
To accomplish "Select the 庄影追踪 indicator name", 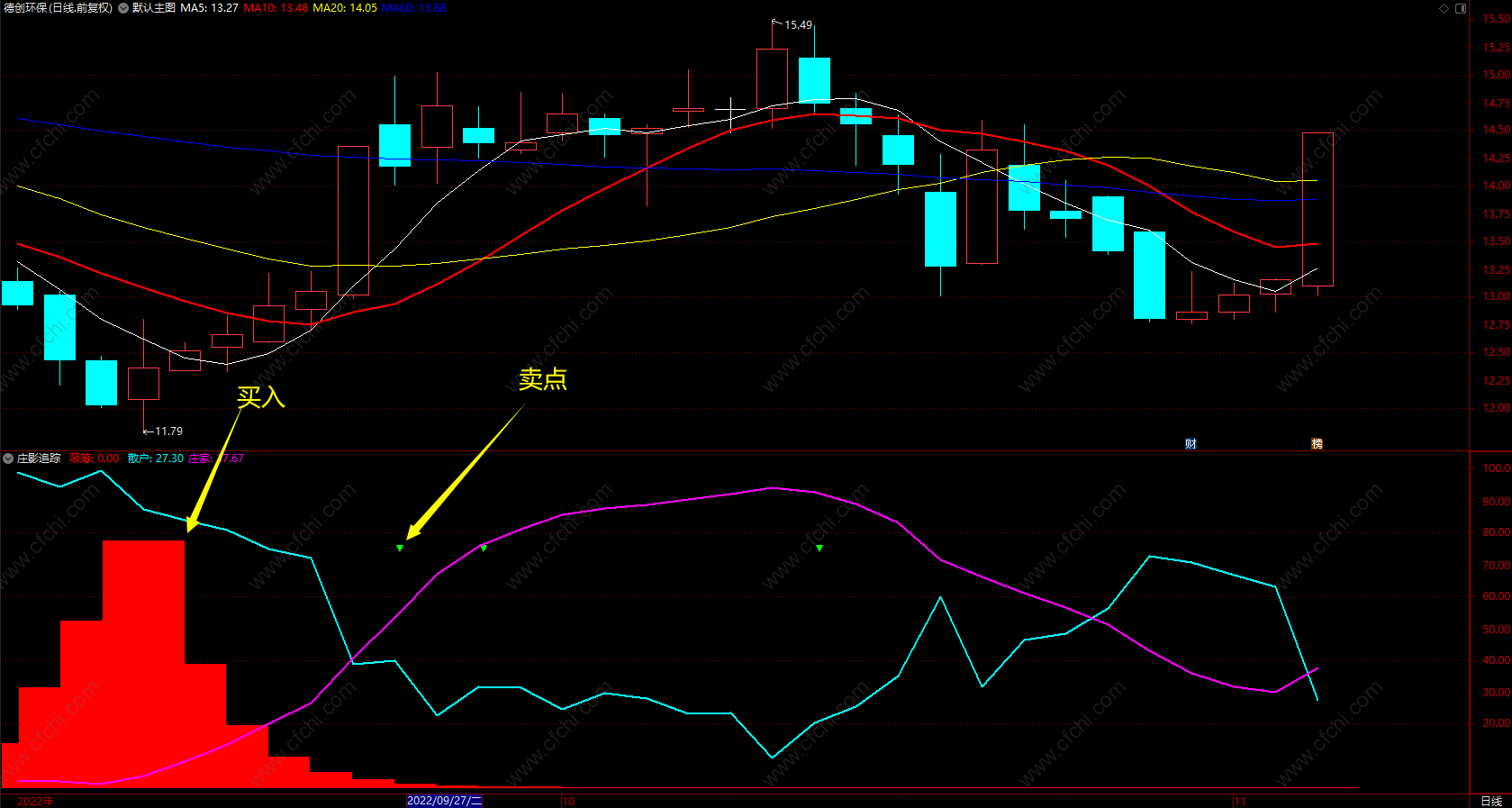I will point(39,458).
